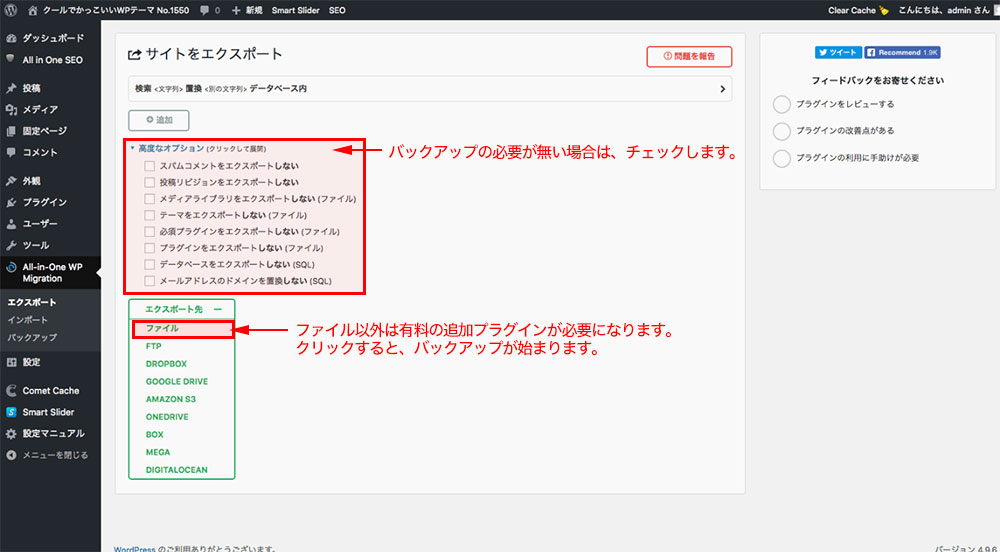Open インポート submenu item
Screen dimensions: 1000x552
coord(27,320)
